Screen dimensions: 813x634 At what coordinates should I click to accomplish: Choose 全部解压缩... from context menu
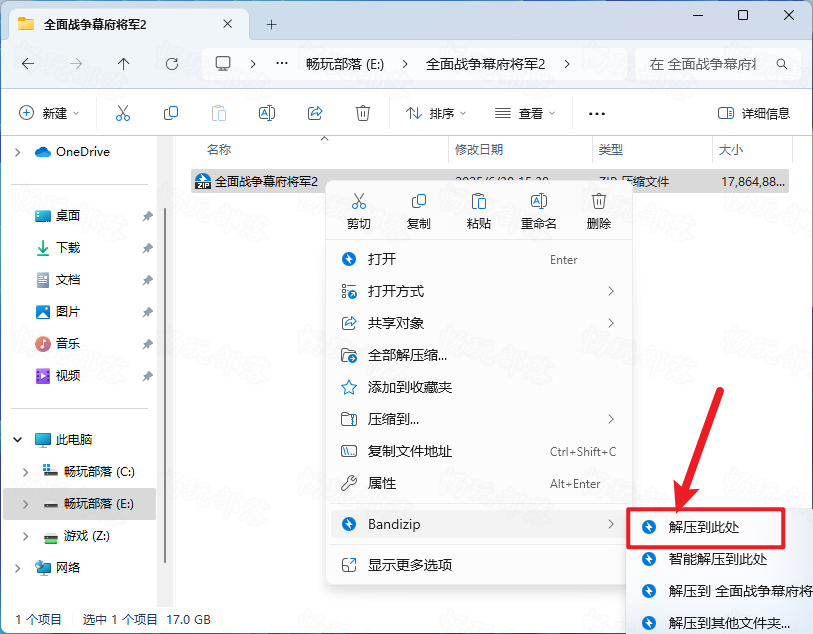479,356
